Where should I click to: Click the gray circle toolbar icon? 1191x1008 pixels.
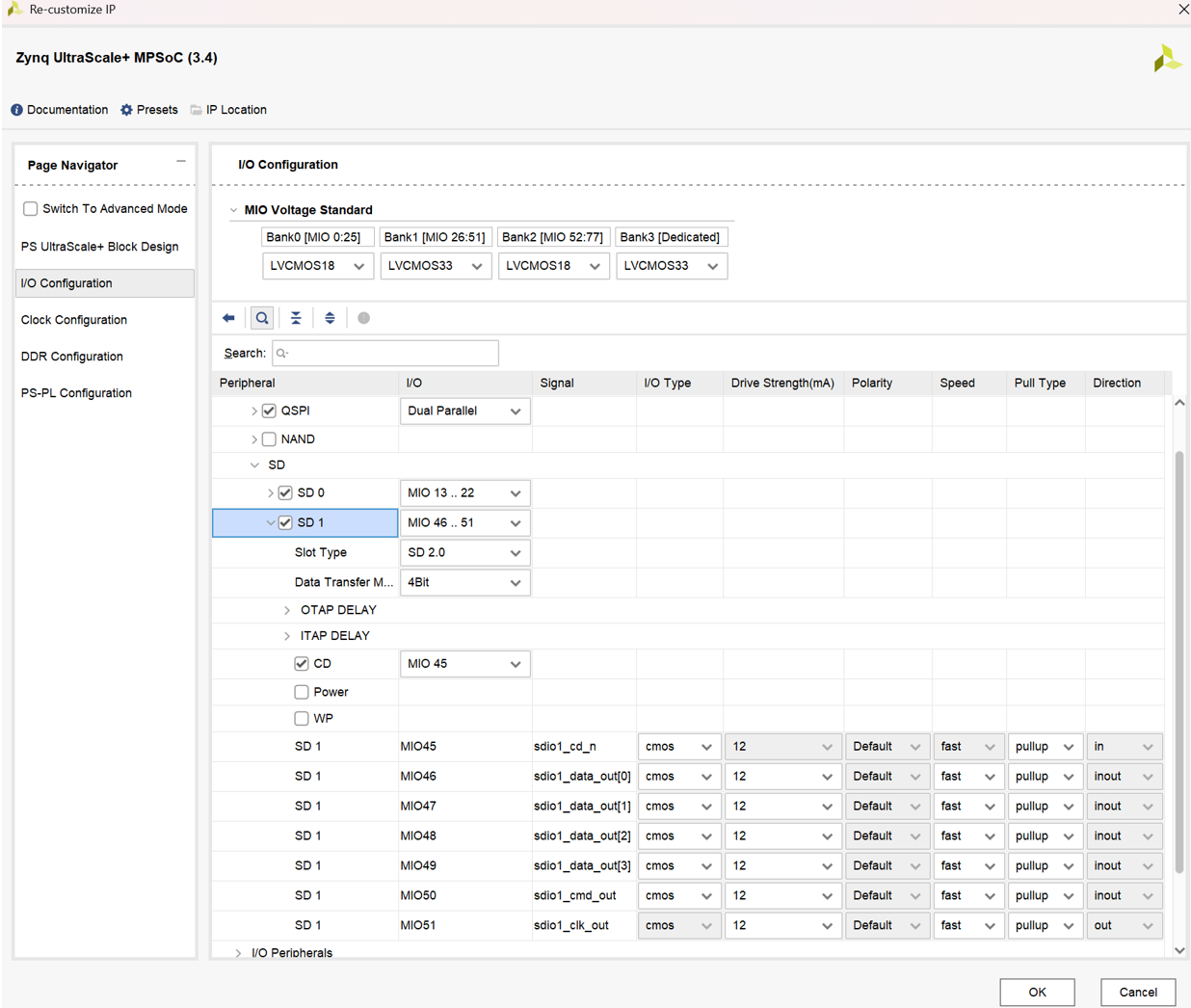pos(363,318)
